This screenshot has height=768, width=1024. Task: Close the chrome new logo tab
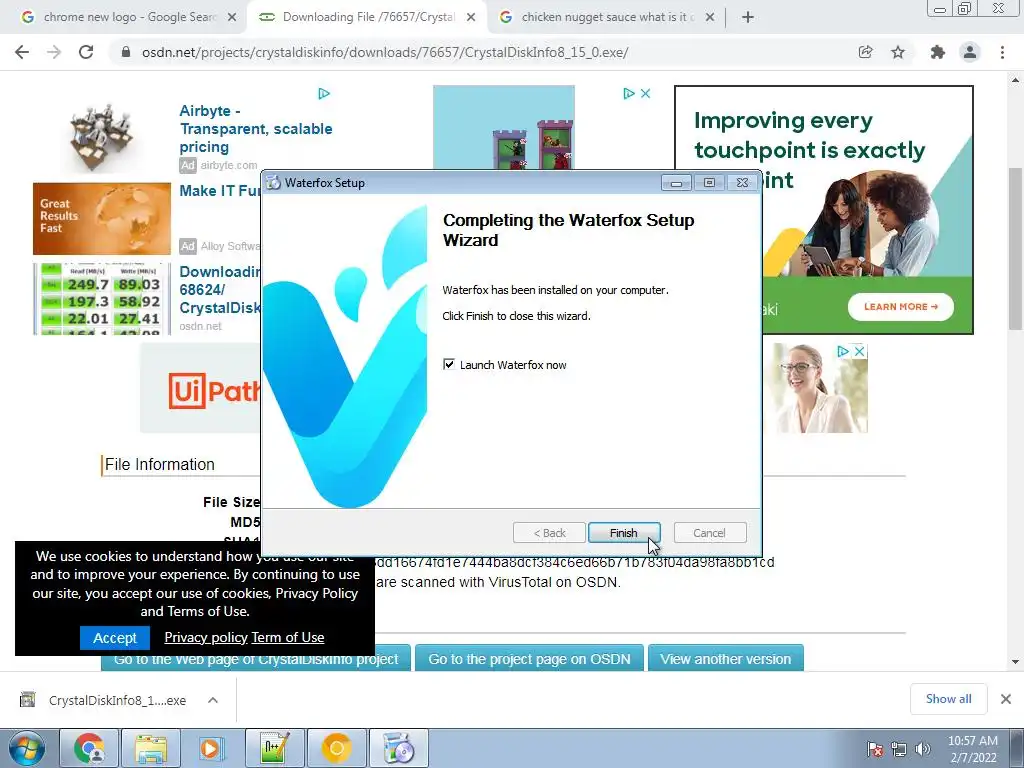232,17
